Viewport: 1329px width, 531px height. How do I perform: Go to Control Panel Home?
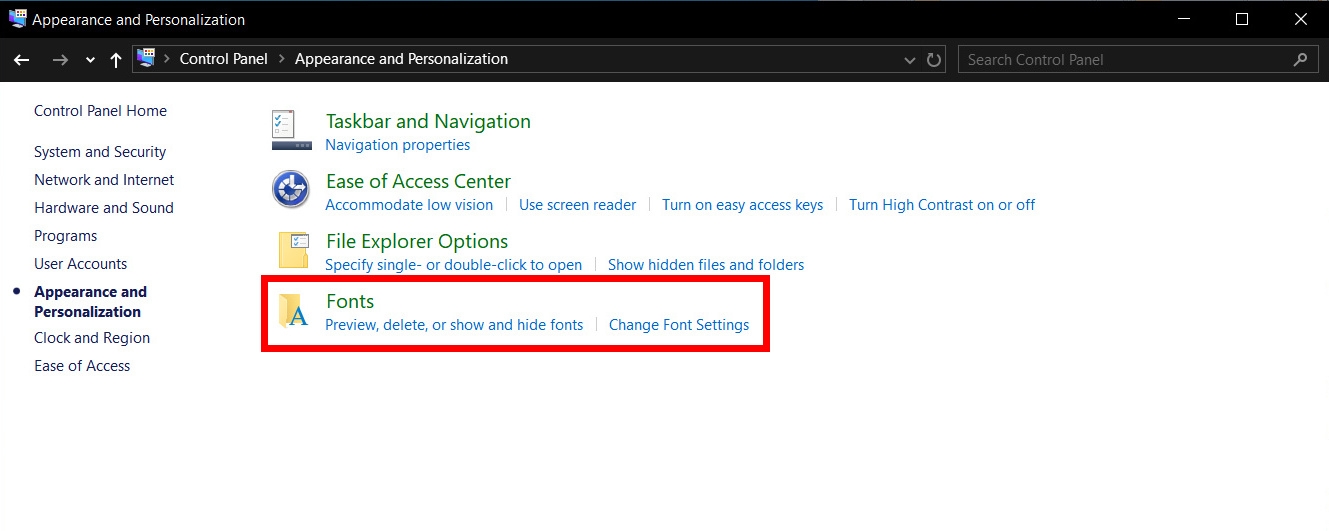pyautogui.click(x=100, y=111)
